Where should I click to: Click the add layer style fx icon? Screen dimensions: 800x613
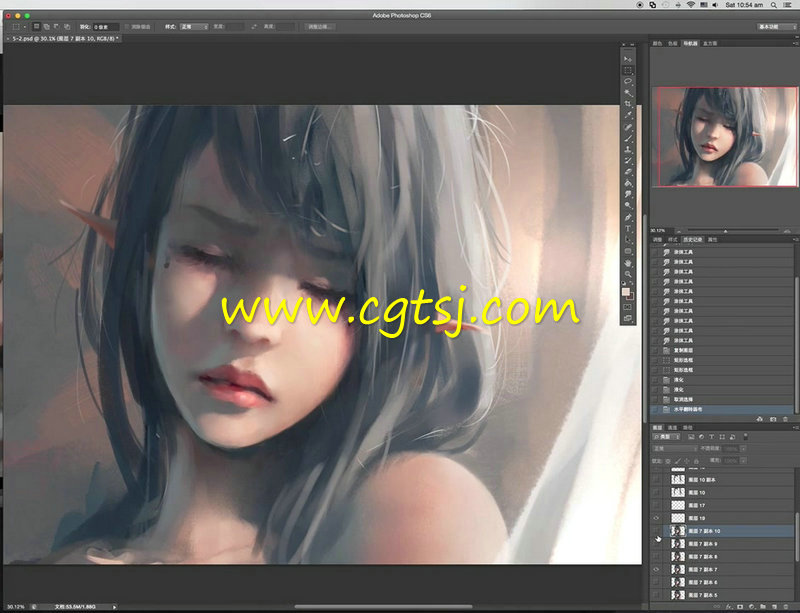pyautogui.click(x=728, y=607)
